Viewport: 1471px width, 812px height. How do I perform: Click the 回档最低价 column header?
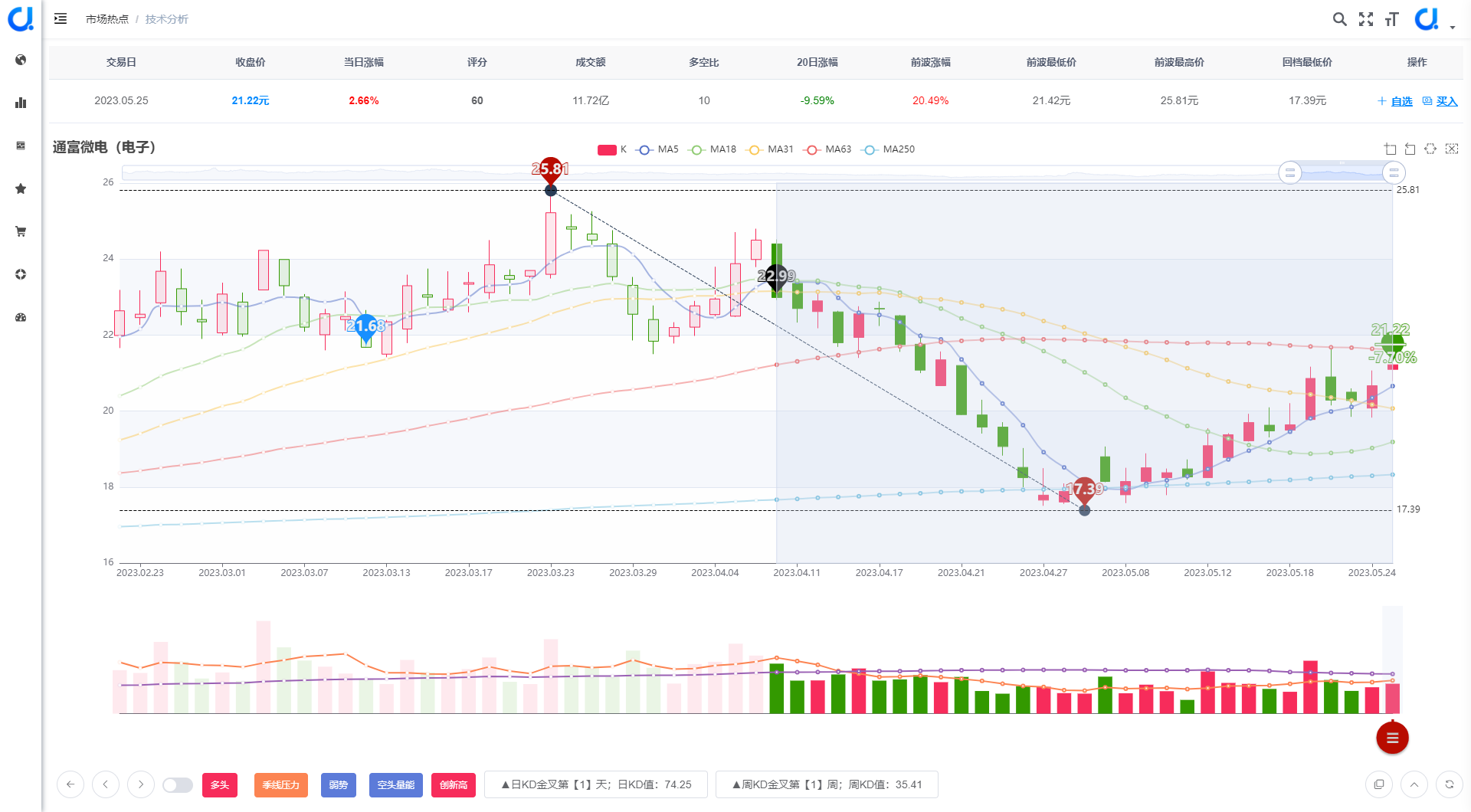pos(1307,62)
